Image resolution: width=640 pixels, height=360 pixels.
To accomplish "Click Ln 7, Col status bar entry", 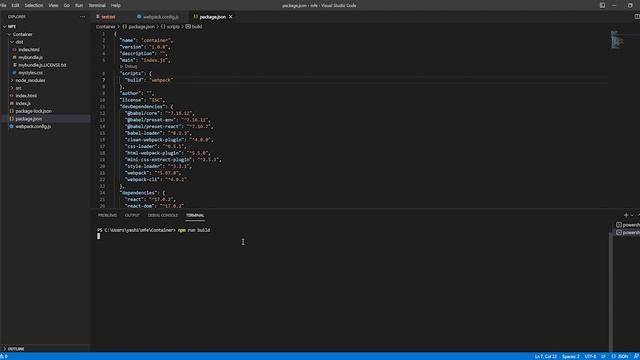I will tap(546, 357).
